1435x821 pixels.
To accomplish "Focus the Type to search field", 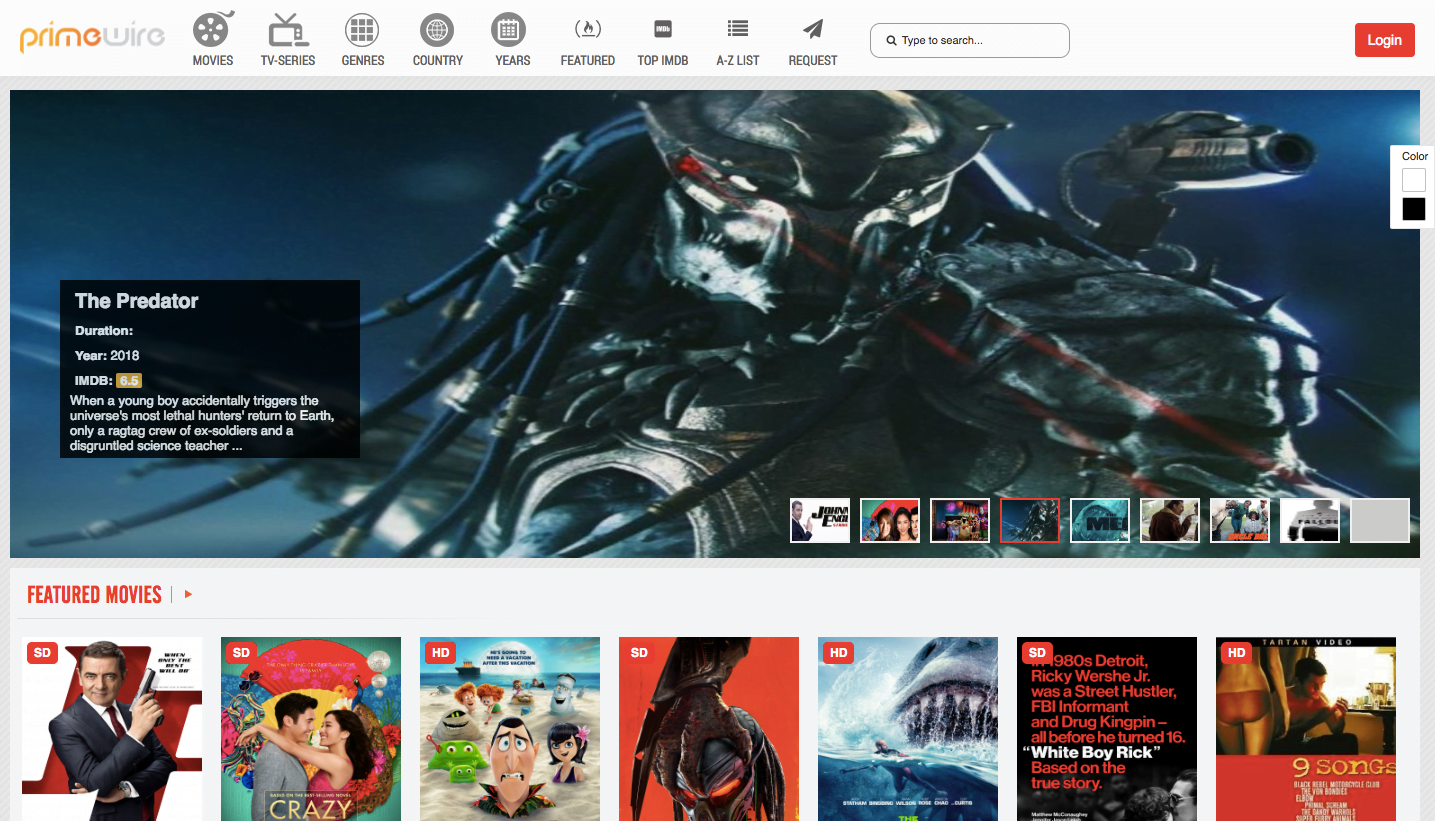I will [x=970, y=41].
